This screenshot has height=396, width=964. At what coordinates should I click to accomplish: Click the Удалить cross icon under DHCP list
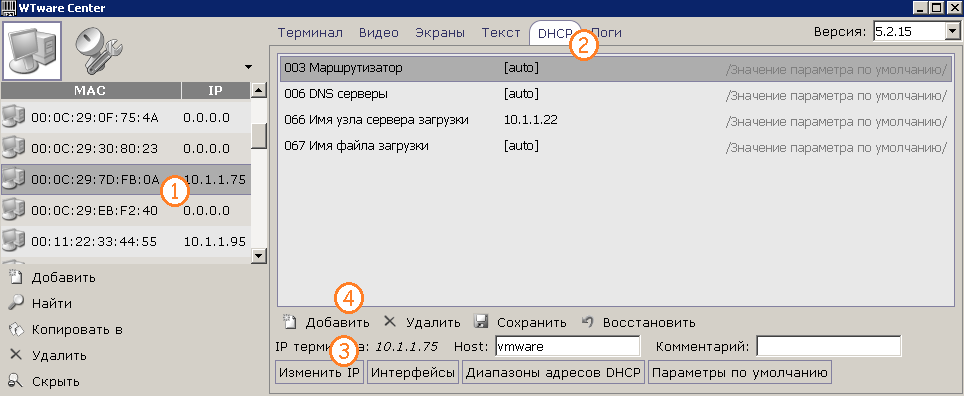[390, 321]
